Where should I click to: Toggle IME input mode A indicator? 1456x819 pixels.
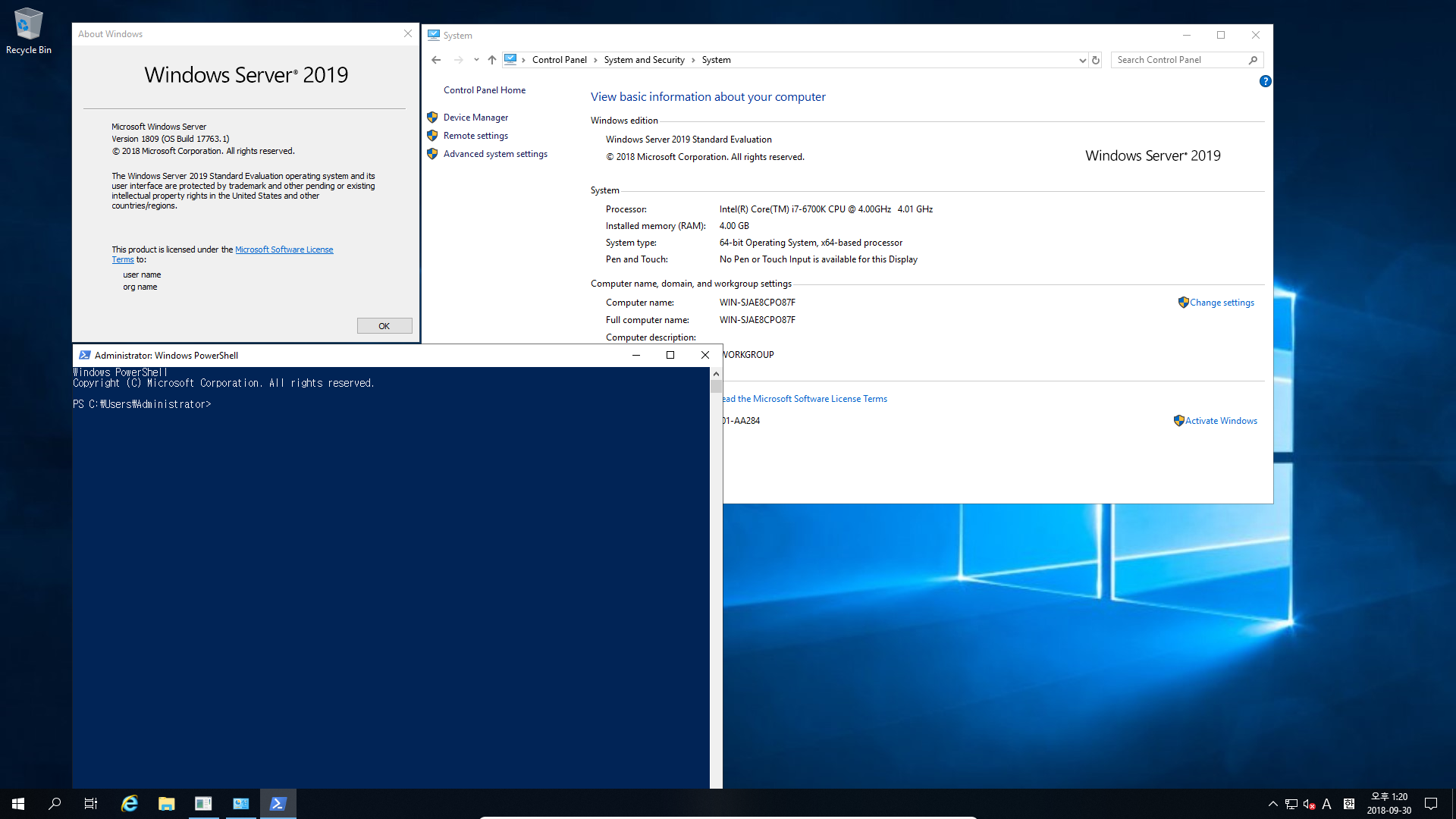pos(1327,804)
